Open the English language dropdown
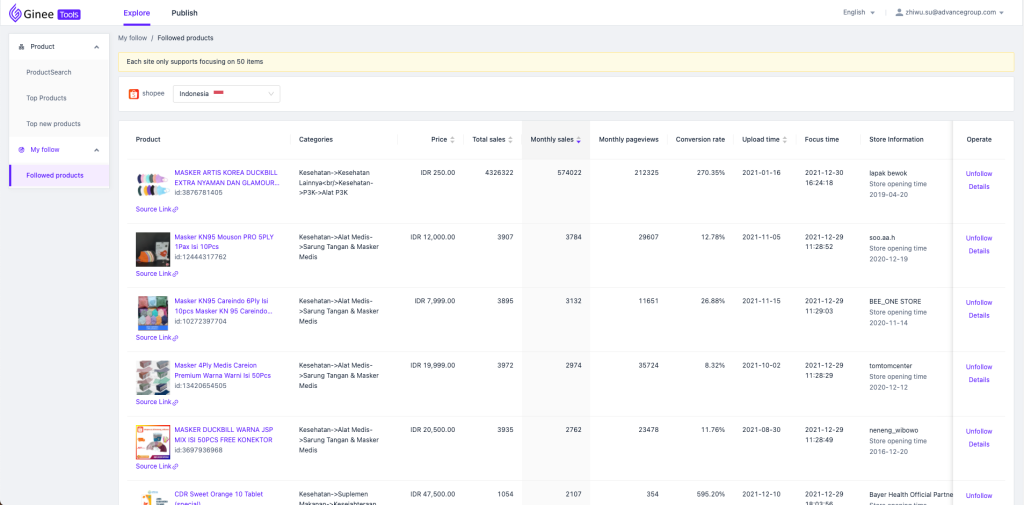Viewport: 1024px width, 505px height. [859, 12]
